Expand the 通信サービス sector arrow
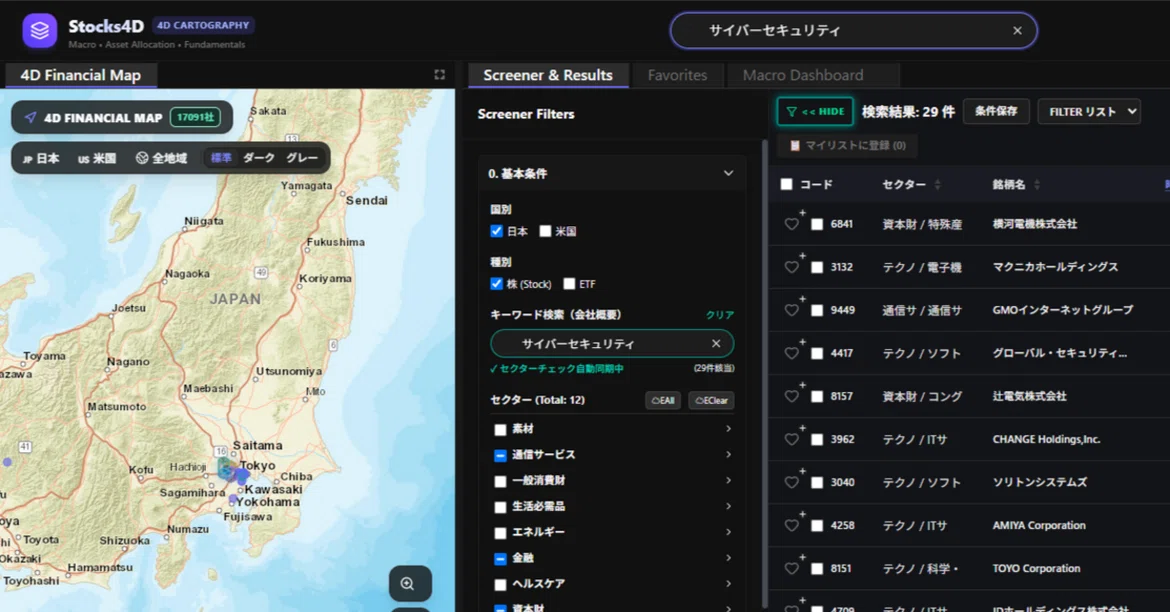1170x612 pixels. tap(728, 455)
